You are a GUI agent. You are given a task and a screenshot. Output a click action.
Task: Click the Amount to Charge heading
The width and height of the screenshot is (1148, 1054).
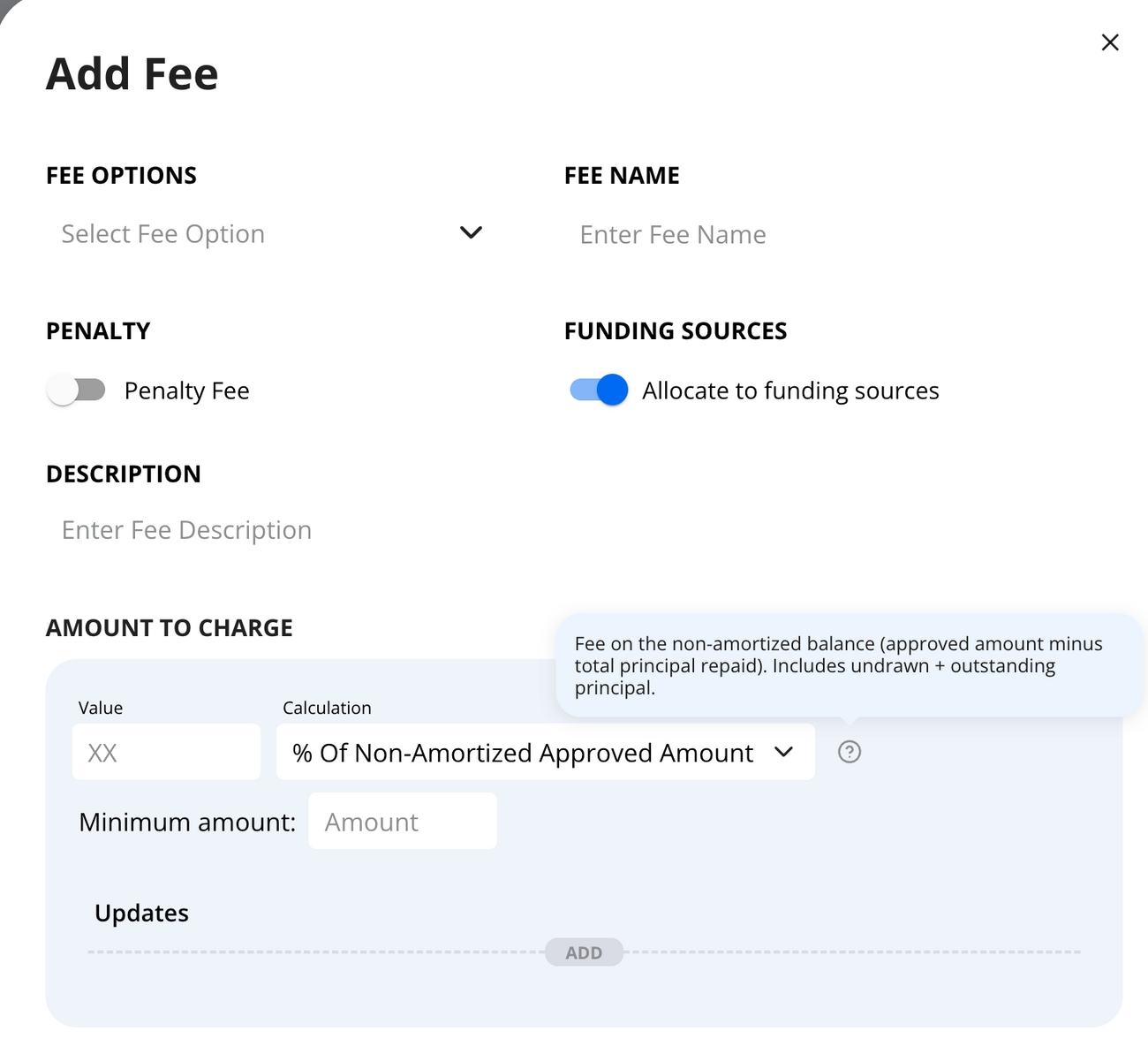(x=170, y=628)
